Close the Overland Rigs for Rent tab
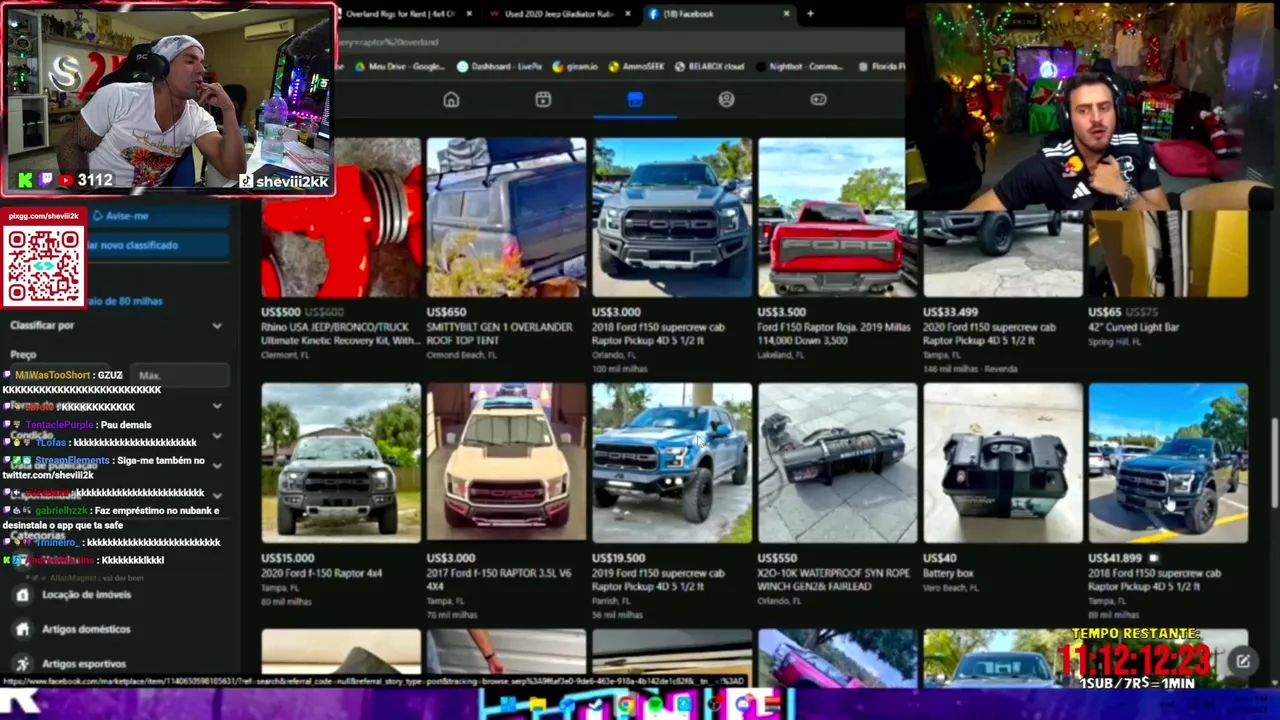 [x=469, y=14]
